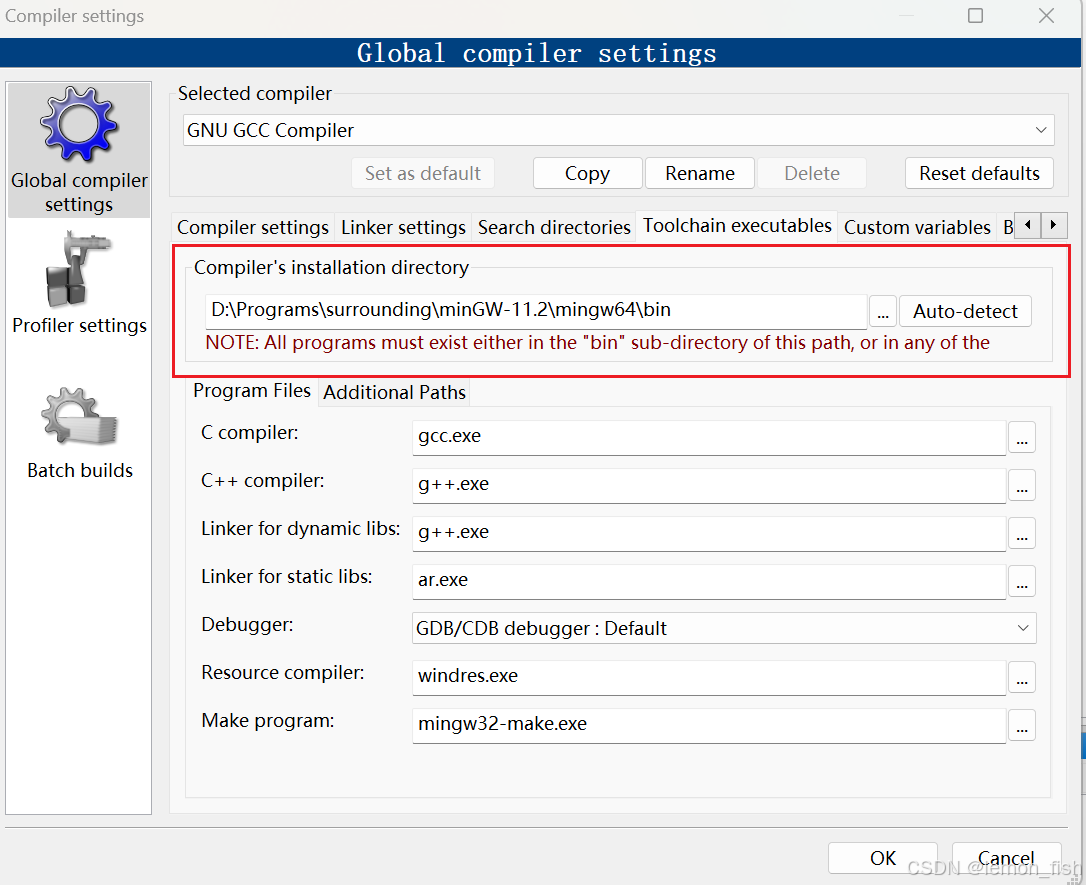
Task: Focus the ar.exe static linker field
Action: 709,580
